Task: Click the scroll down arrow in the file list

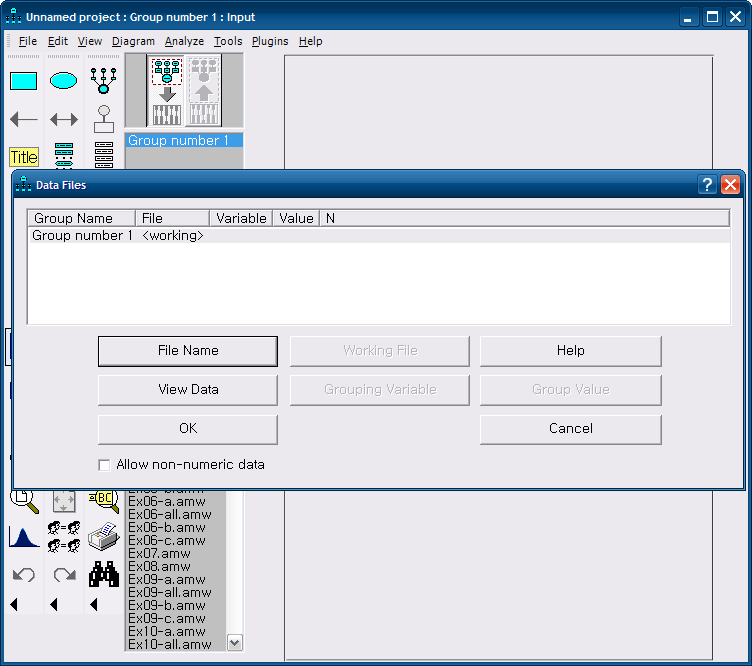Action: point(235,643)
